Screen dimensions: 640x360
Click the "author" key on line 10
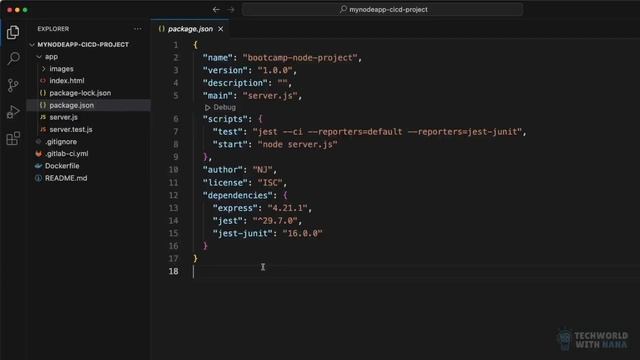(222, 170)
